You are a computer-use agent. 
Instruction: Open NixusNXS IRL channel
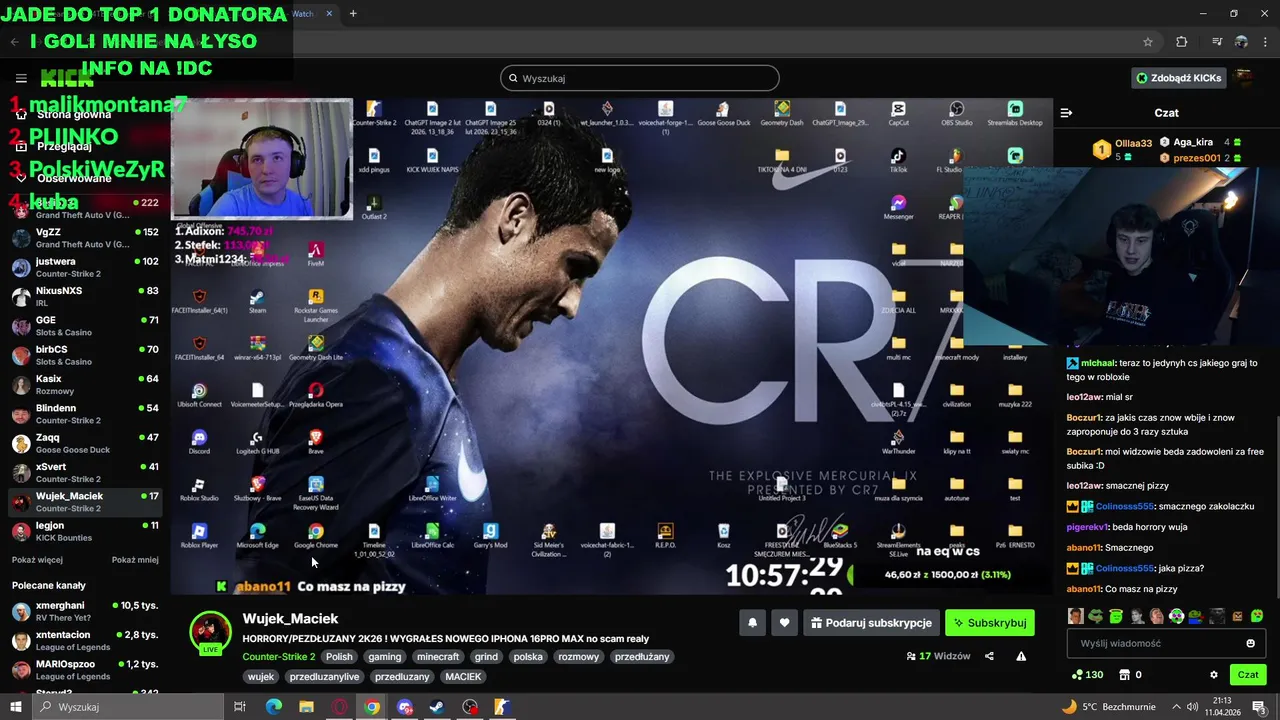click(x=85, y=296)
